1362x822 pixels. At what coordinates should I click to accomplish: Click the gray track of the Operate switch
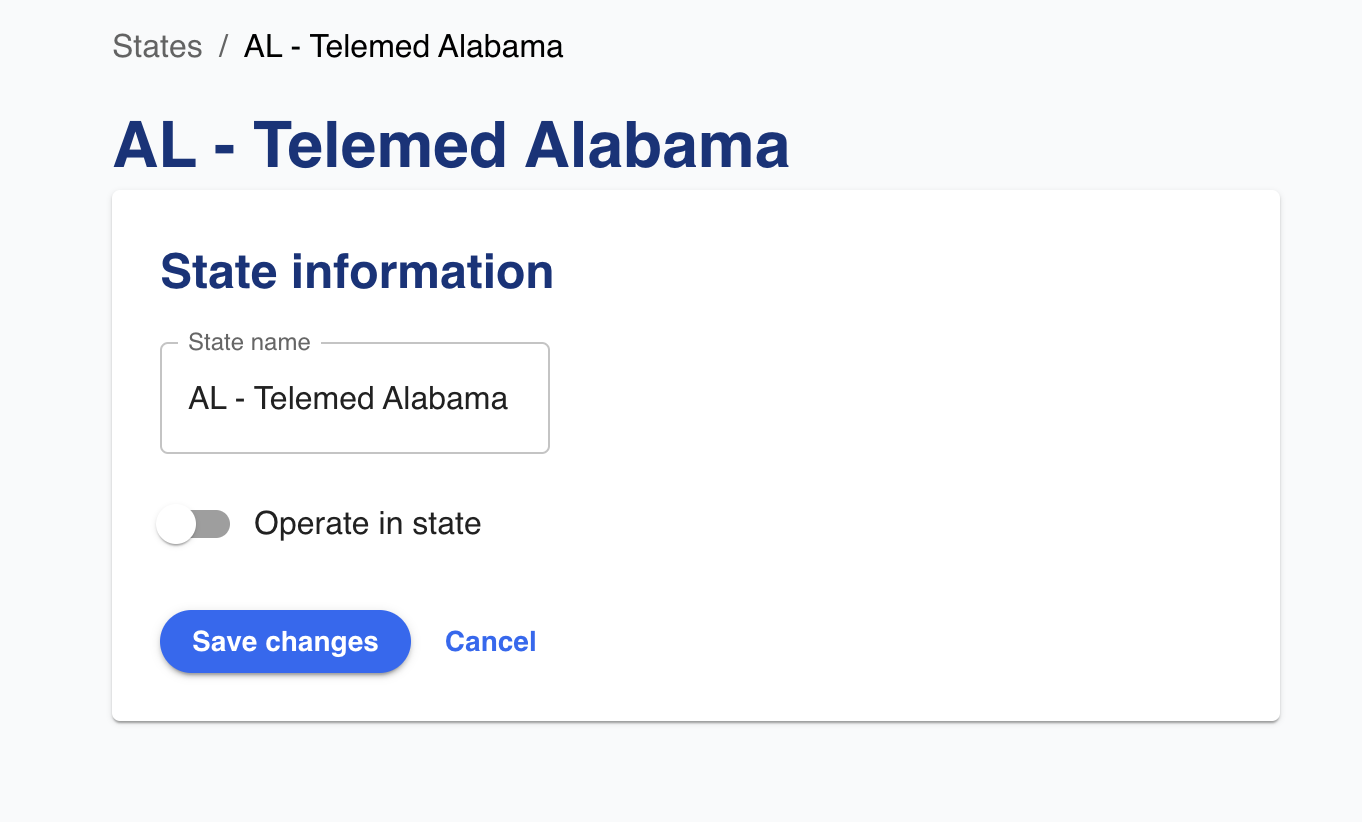214,524
